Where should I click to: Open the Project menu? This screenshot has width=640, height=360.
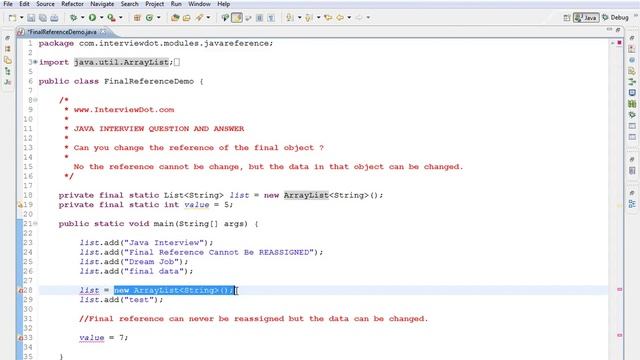click(x=155, y=4)
